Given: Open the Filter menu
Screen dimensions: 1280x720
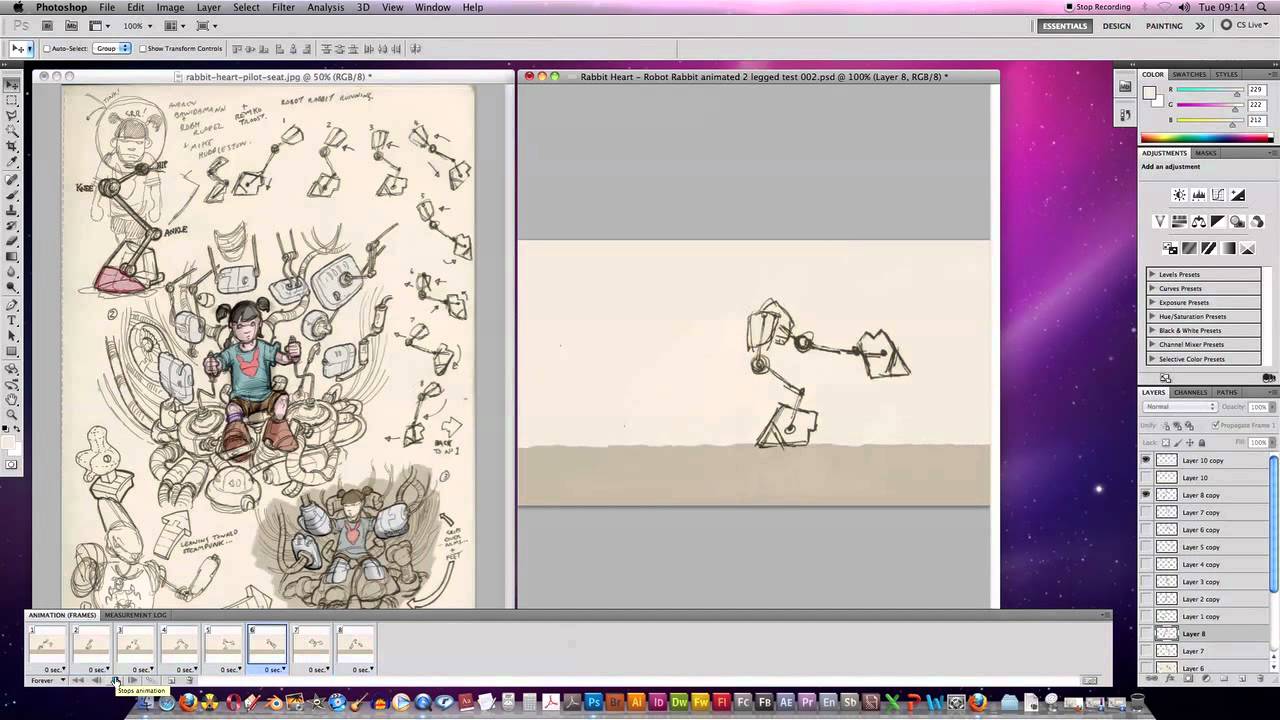Looking at the screenshot, I should click(x=283, y=7).
